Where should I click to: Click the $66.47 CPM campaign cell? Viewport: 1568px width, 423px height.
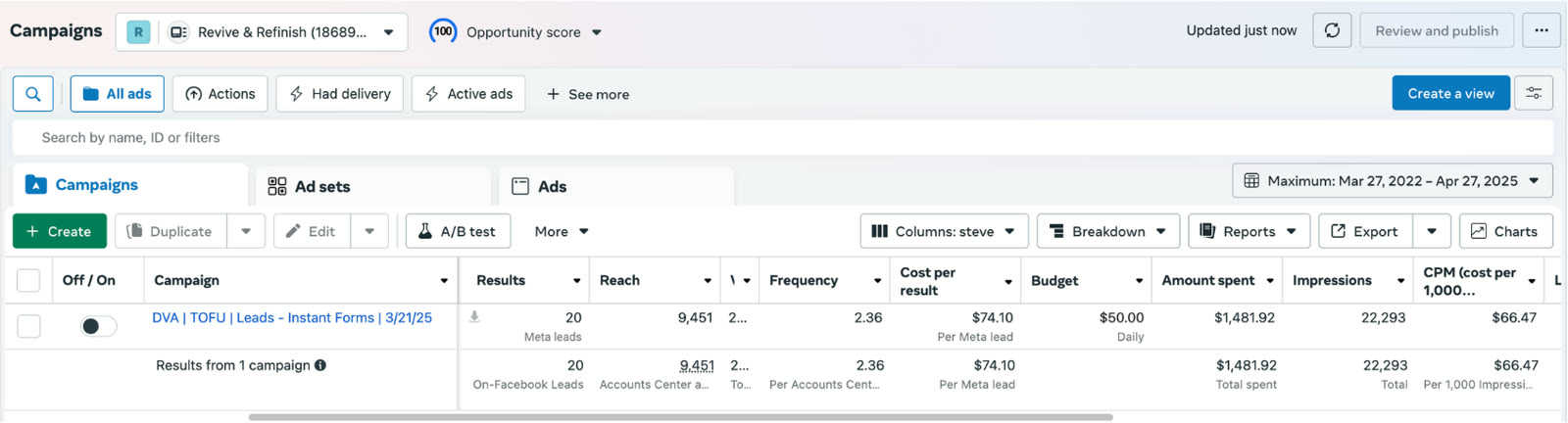(x=1479, y=326)
